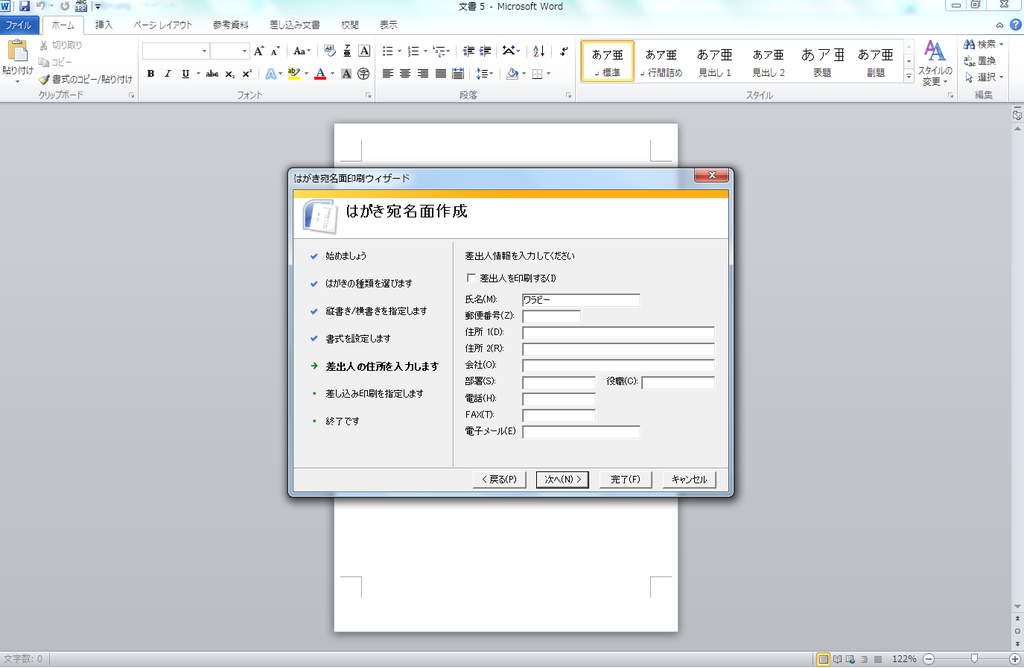Justify text in paragraph group
Viewport: 1024px width, 668px height.
440,74
